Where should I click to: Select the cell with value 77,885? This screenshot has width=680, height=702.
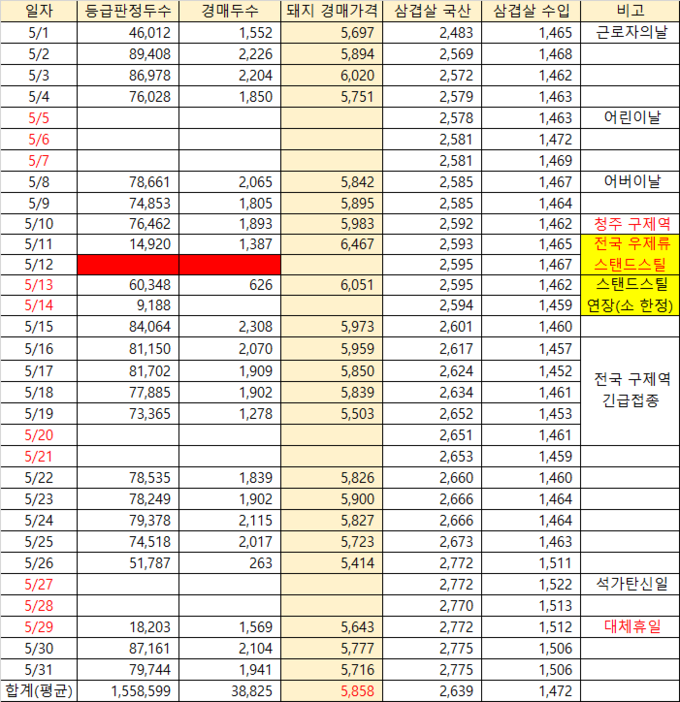click(128, 393)
